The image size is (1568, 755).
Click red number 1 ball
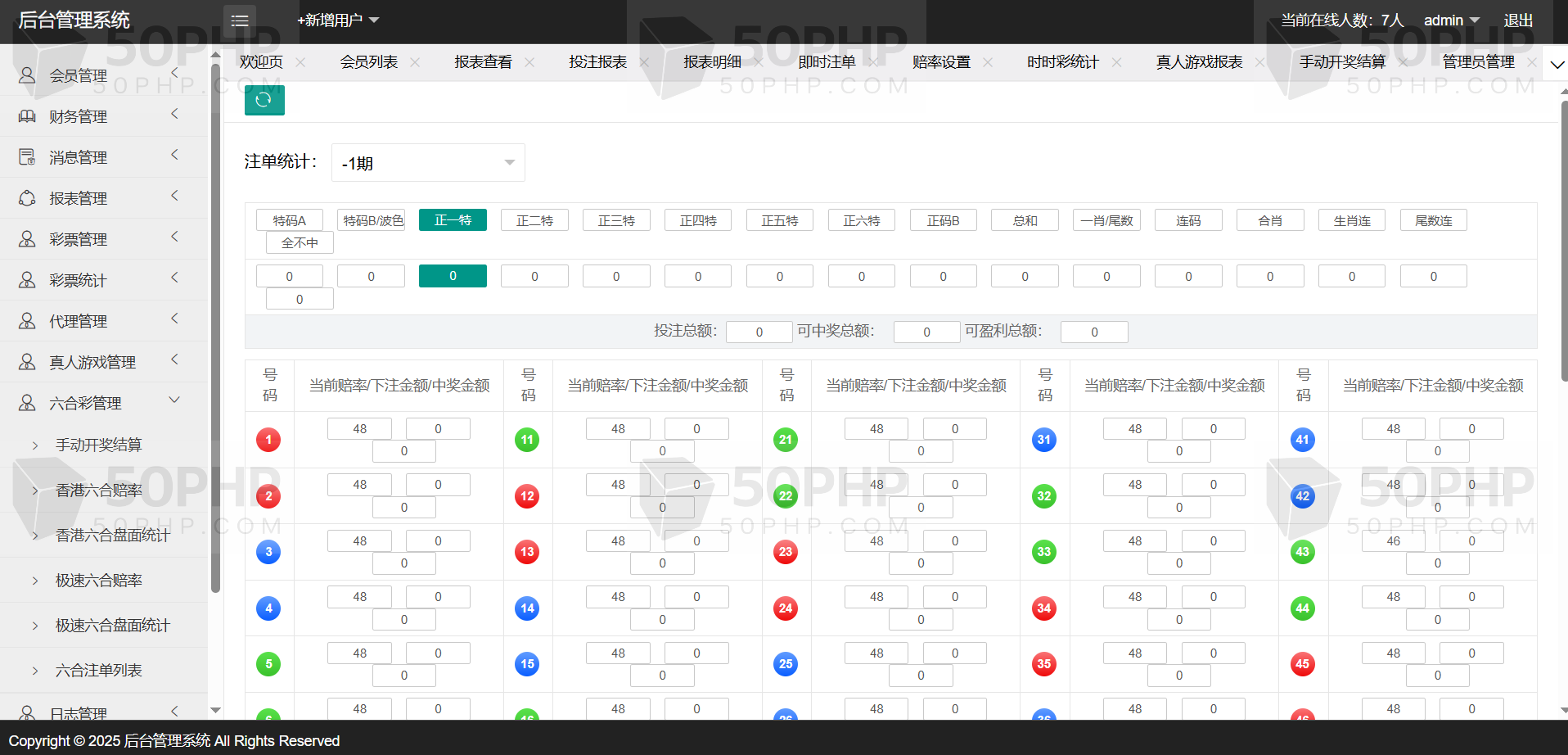pyautogui.click(x=268, y=440)
